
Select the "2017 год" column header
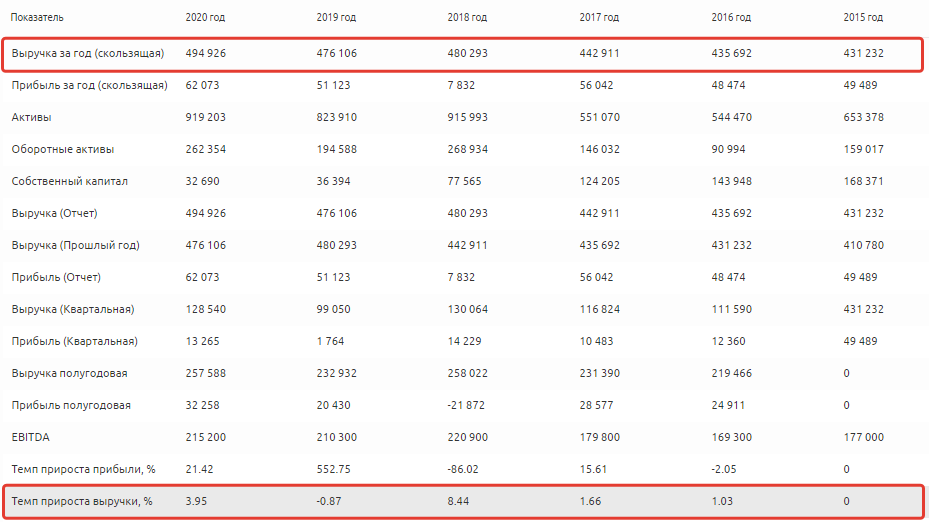600,18
